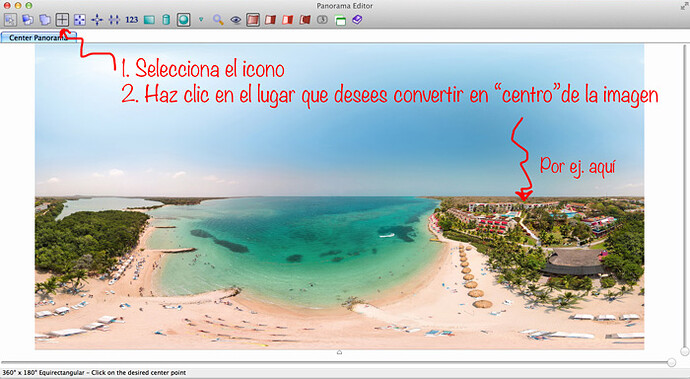
Task: Select the spherical projection icon
Action: click(184, 20)
